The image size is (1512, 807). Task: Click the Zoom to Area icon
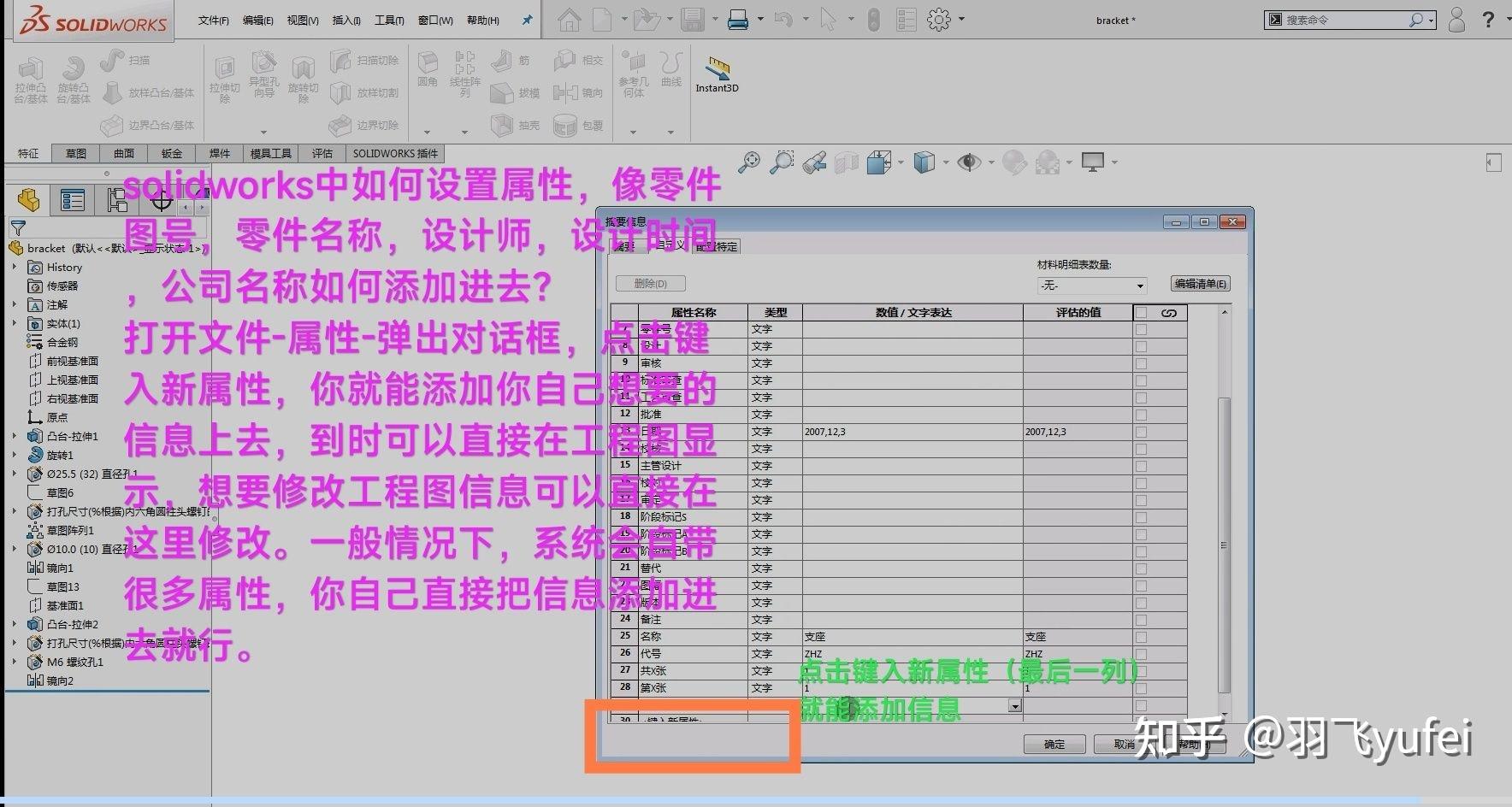point(781,162)
